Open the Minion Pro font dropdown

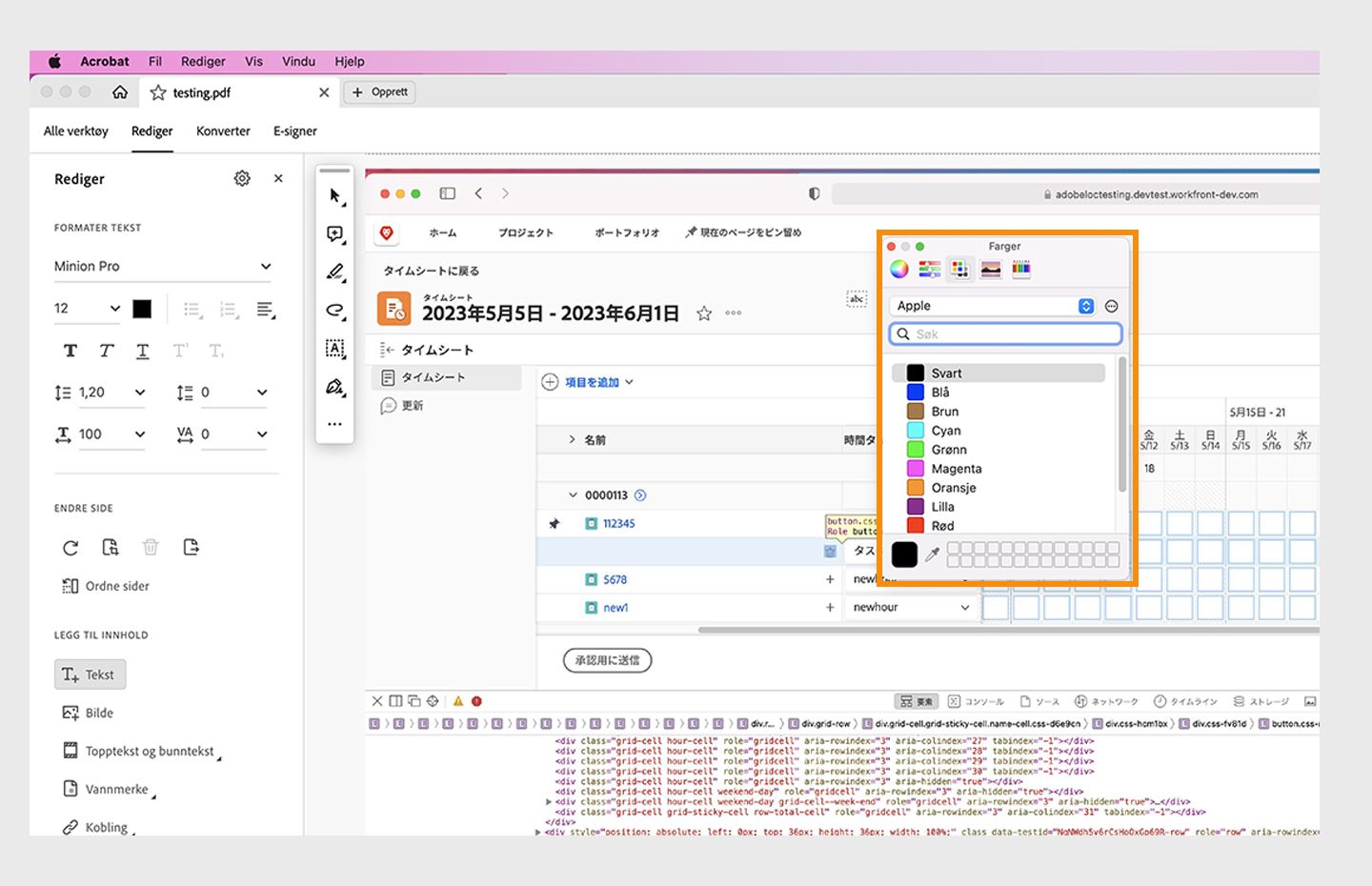tap(162, 266)
